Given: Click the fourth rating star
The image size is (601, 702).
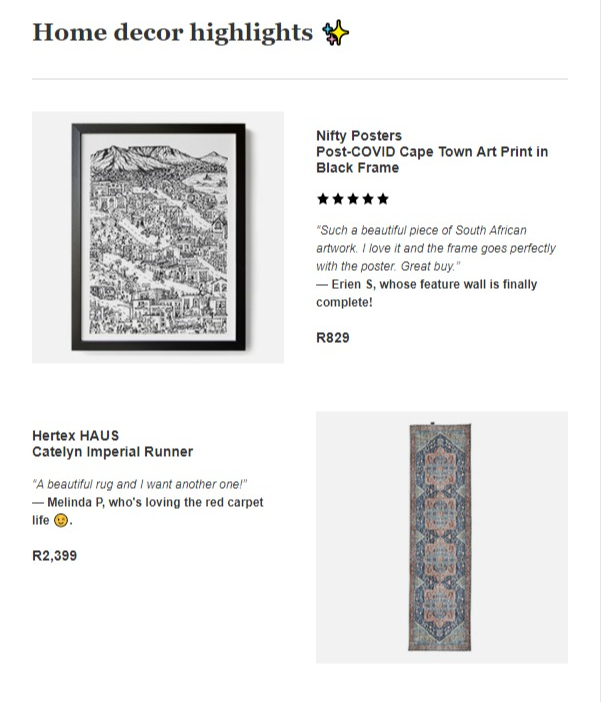Looking at the screenshot, I should coord(367,199).
